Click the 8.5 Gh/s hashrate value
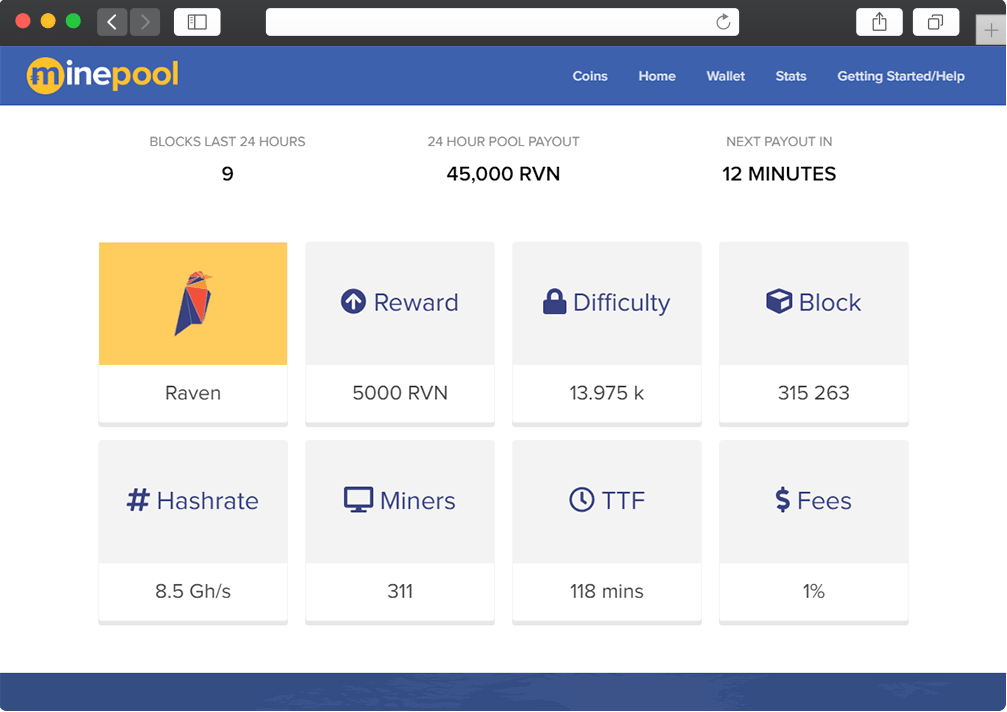Screen dimensions: 1007x712 pyautogui.click(x=193, y=591)
